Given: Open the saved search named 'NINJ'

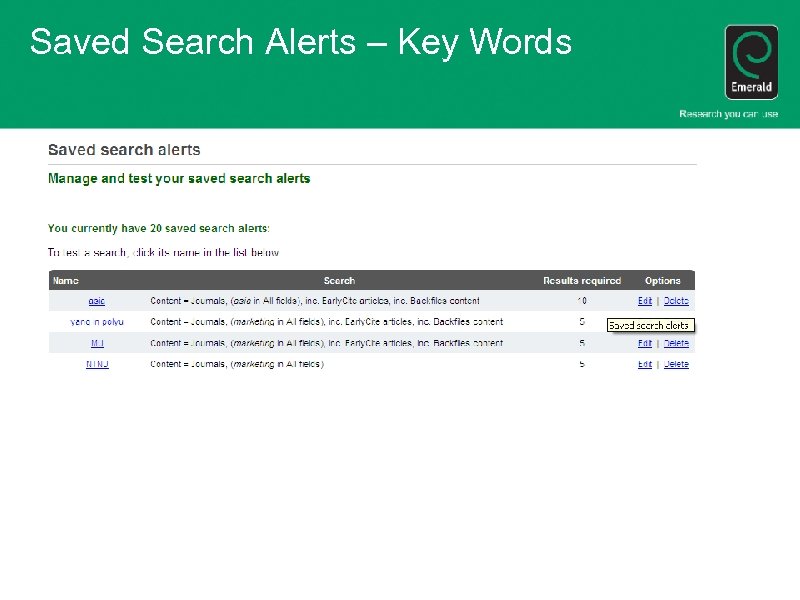Looking at the screenshot, I should 96,364.
